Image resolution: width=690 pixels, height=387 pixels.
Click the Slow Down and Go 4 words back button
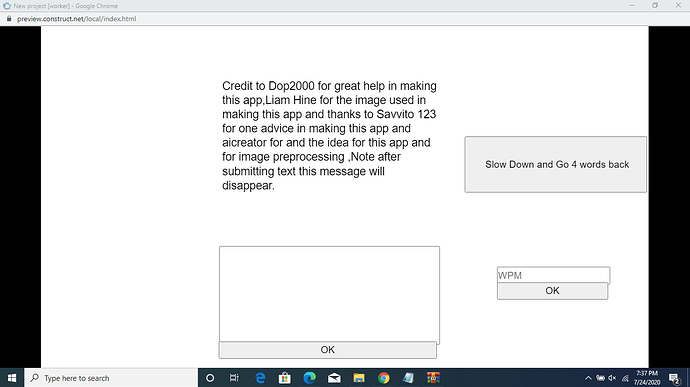(x=555, y=164)
